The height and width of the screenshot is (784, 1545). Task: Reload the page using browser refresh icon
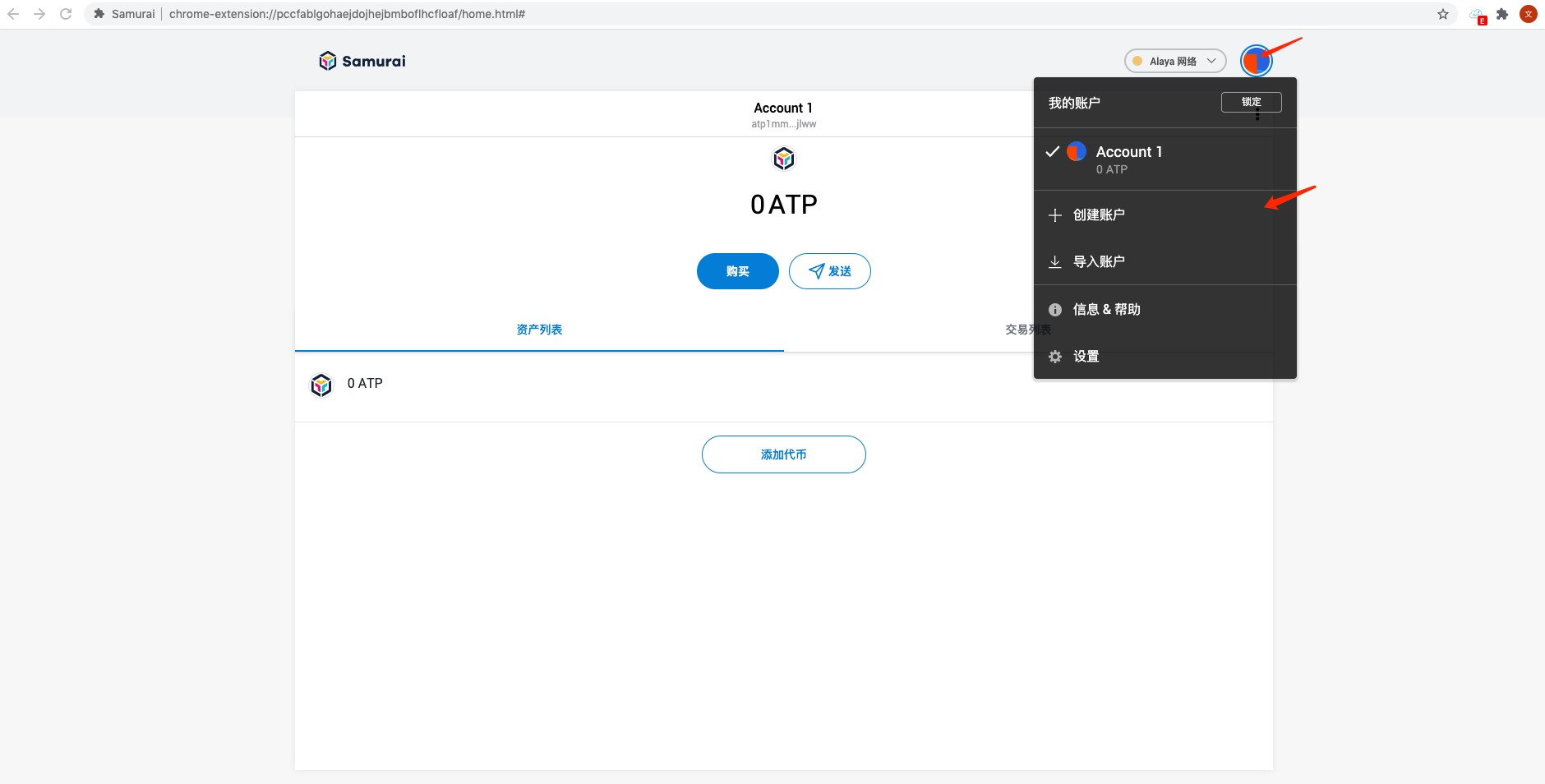tap(66, 14)
